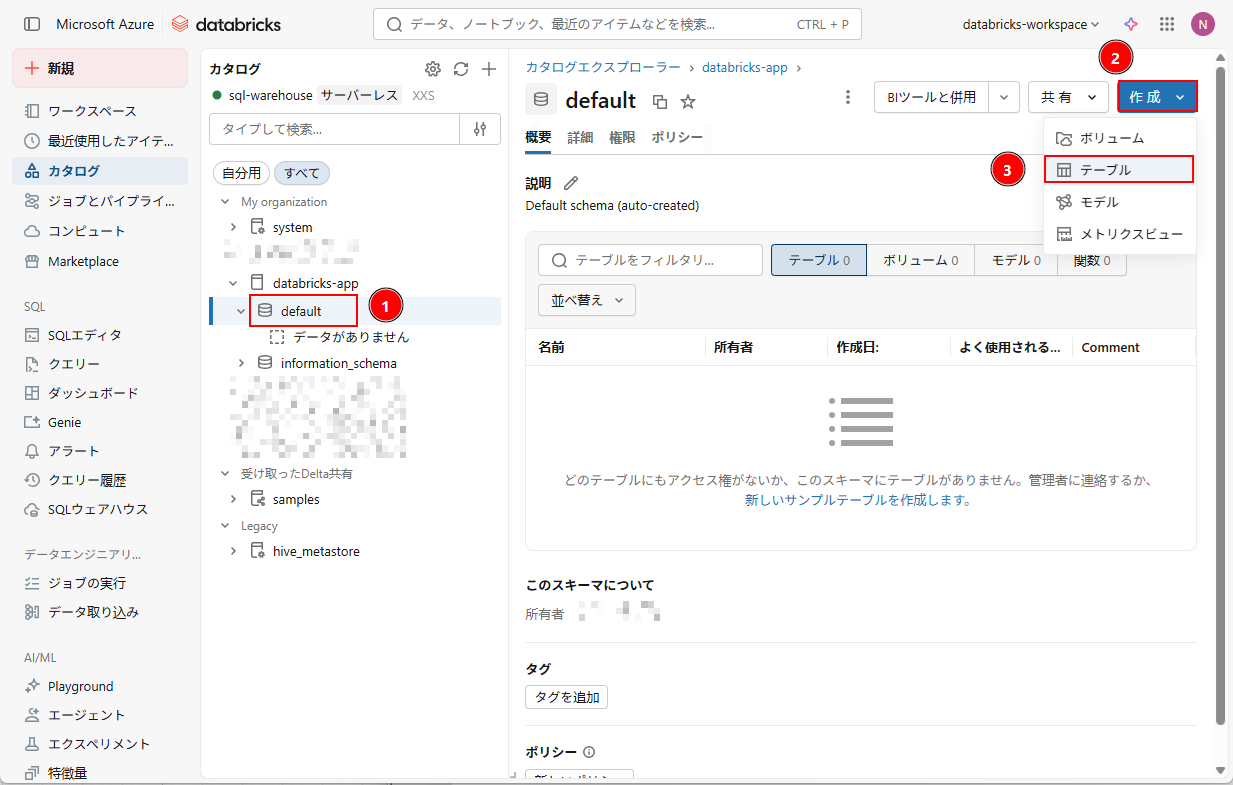Viewport: 1233px width, 785px height.
Task: Open the app switcher grid icon
Action: (1166, 24)
